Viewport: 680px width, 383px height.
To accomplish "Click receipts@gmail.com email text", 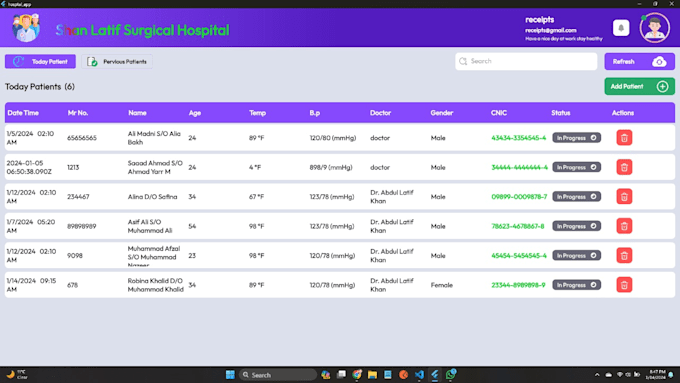I will [551, 30].
